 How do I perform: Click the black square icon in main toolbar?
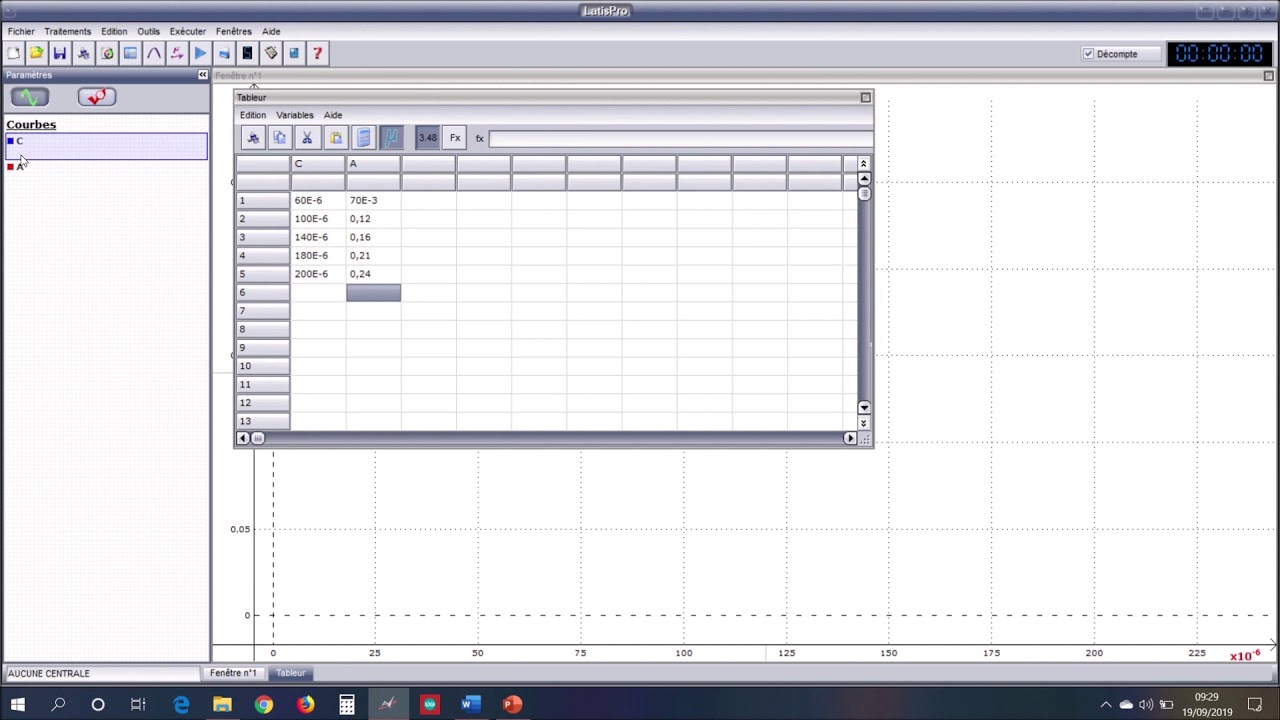point(247,53)
